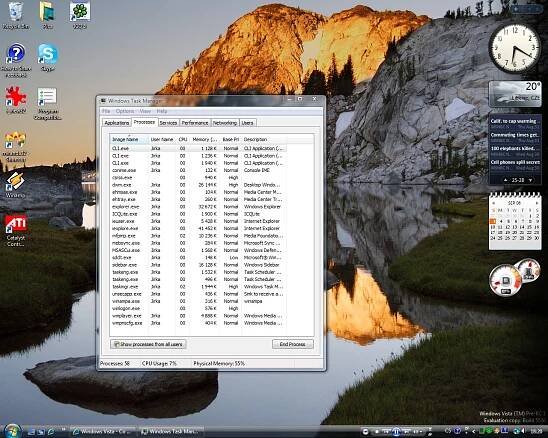Open the folder icon beside Recycle Bin
The height and width of the screenshot is (438, 548).
point(47,15)
